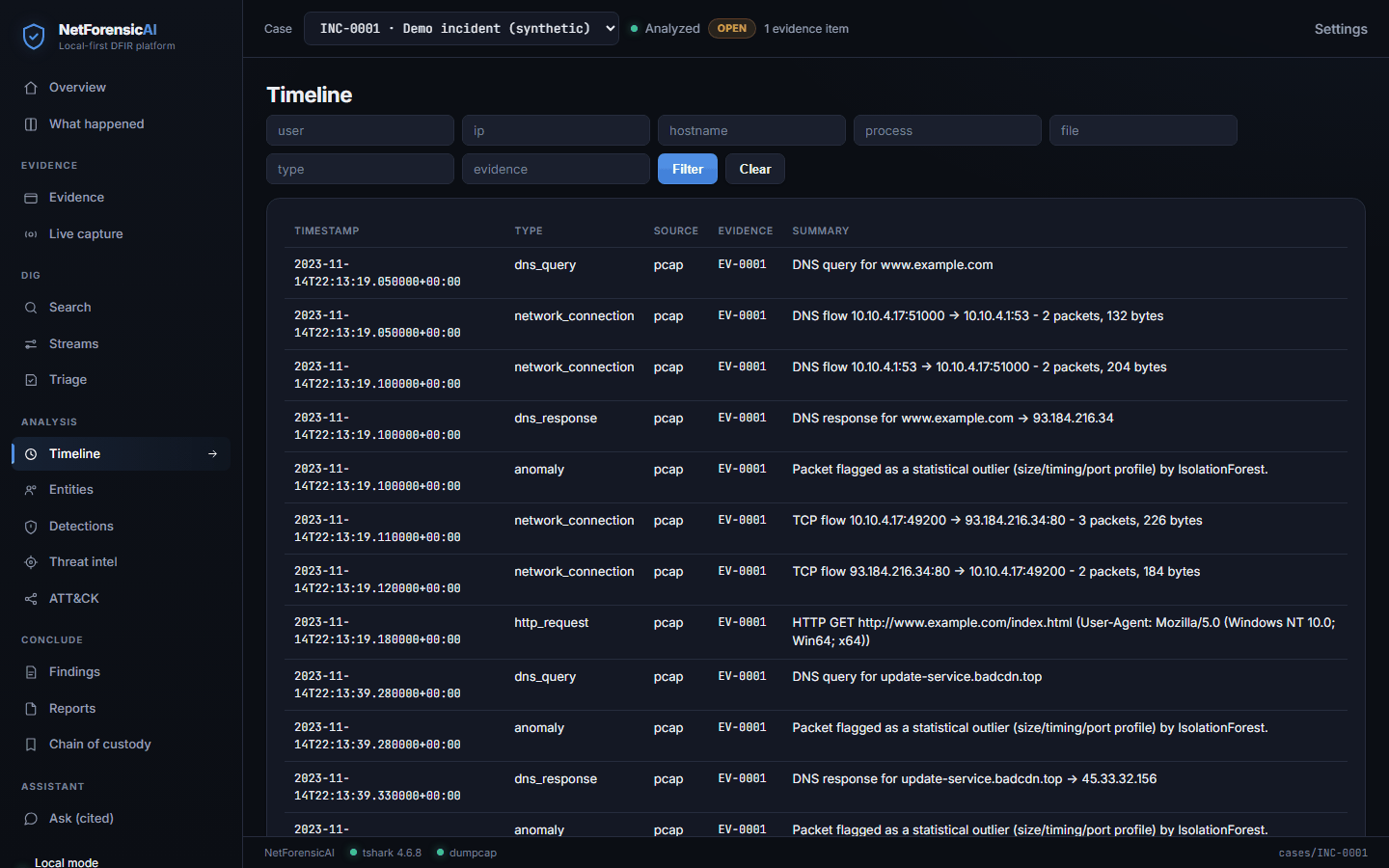Click the Triage checklist icon
Screen dimensions: 1389x868
pos(31,380)
